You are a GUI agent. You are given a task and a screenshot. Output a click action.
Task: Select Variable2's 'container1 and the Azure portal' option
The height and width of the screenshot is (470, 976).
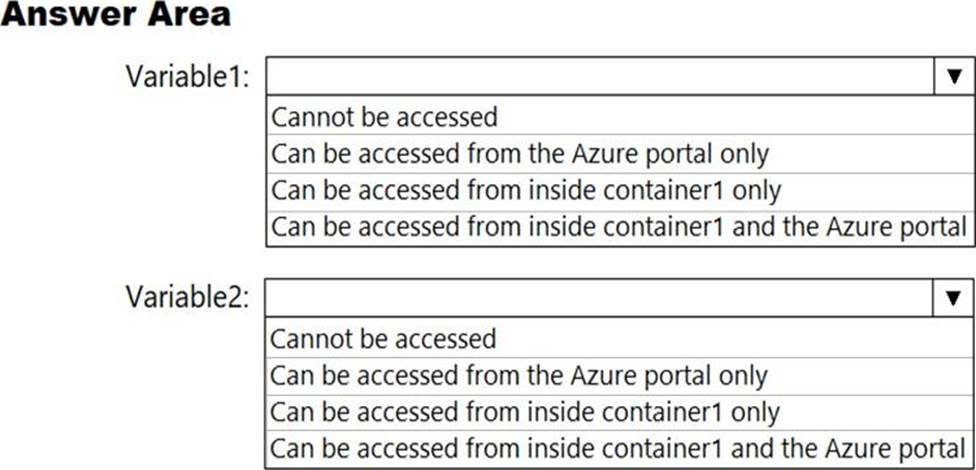click(x=619, y=448)
